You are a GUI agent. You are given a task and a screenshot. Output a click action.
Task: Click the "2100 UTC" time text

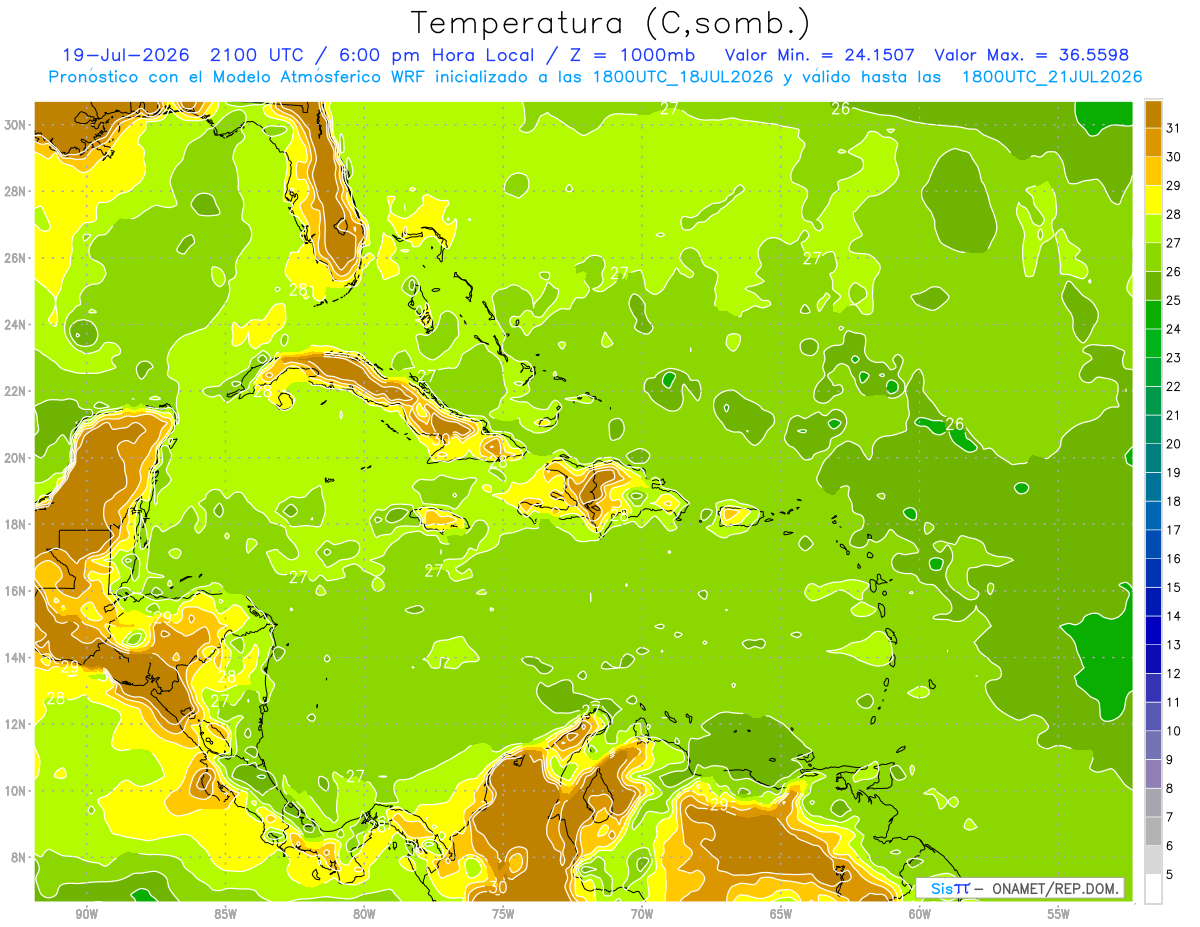tap(258, 55)
